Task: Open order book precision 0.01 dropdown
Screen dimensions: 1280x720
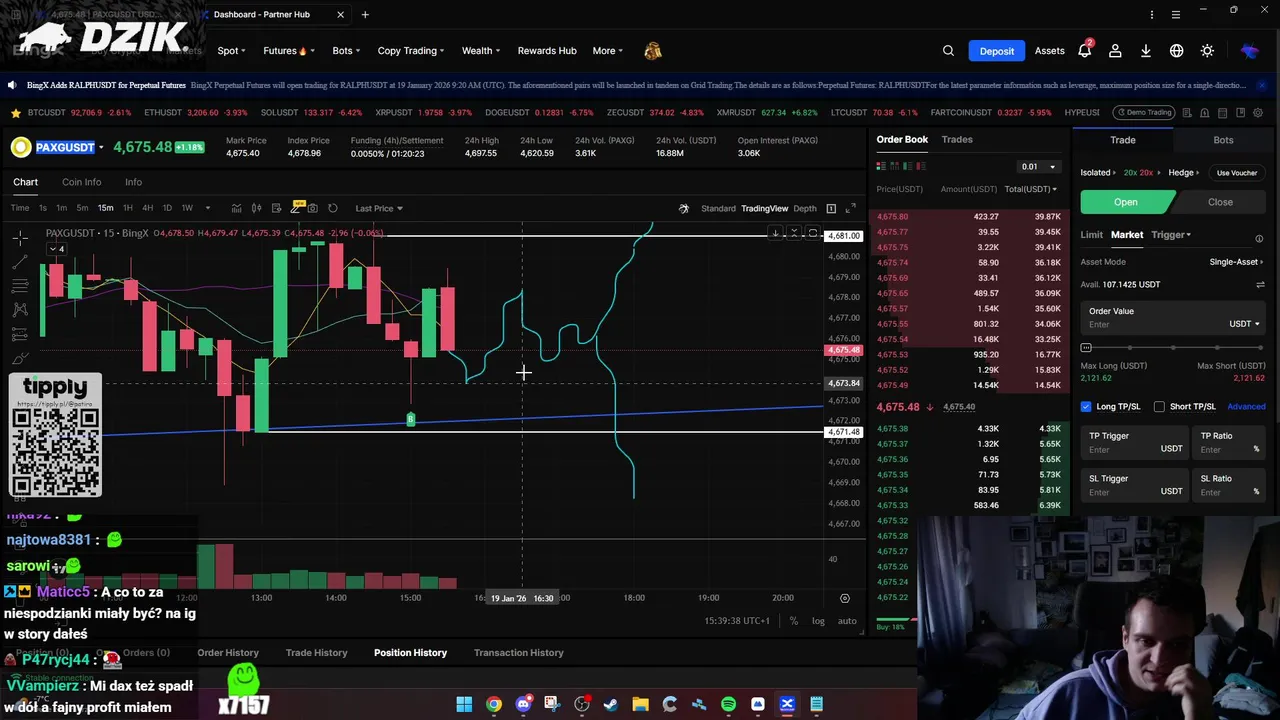Action: point(1038,167)
